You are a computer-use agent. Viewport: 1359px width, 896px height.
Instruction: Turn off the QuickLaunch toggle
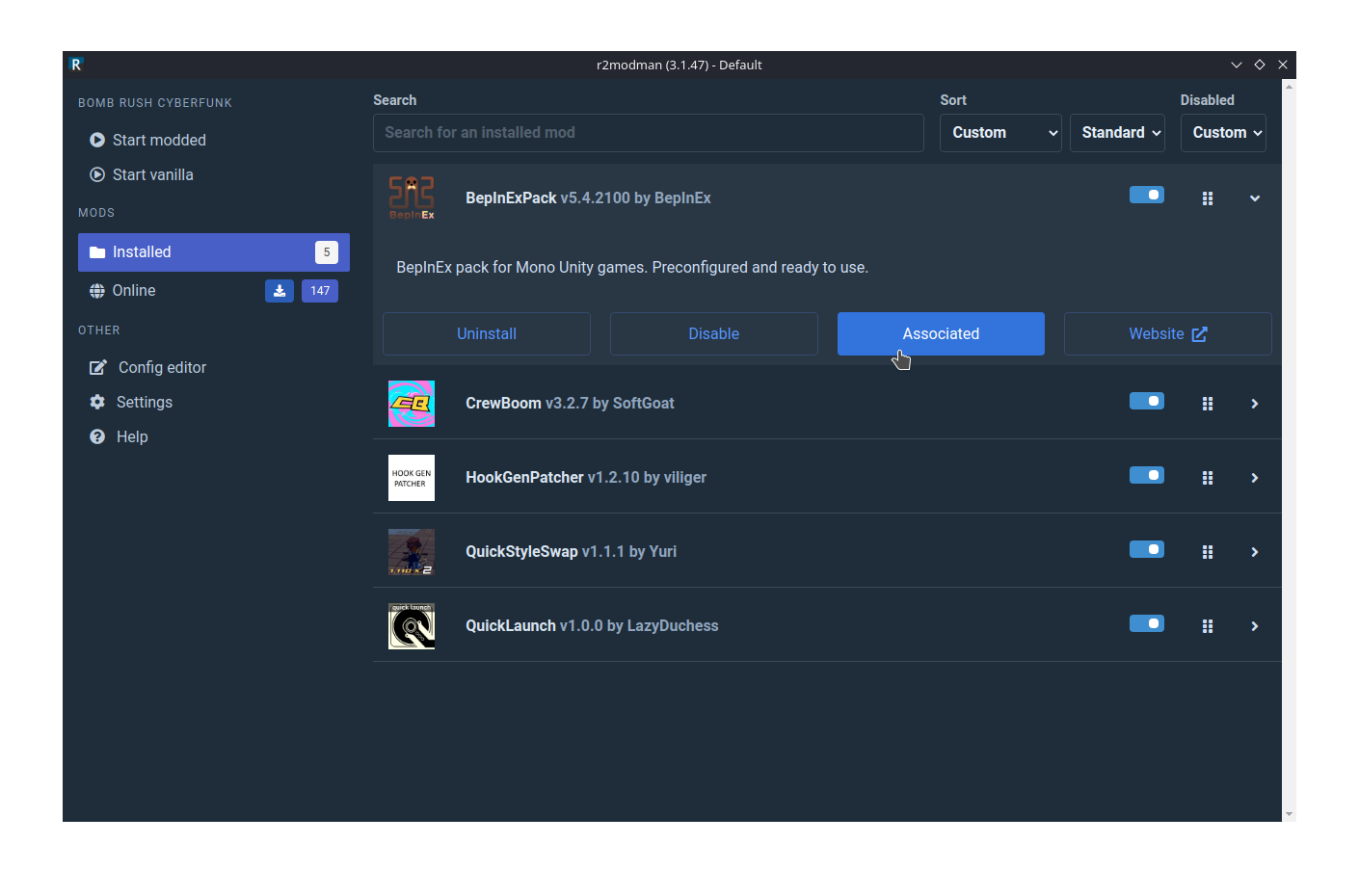(x=1147, y=623)
